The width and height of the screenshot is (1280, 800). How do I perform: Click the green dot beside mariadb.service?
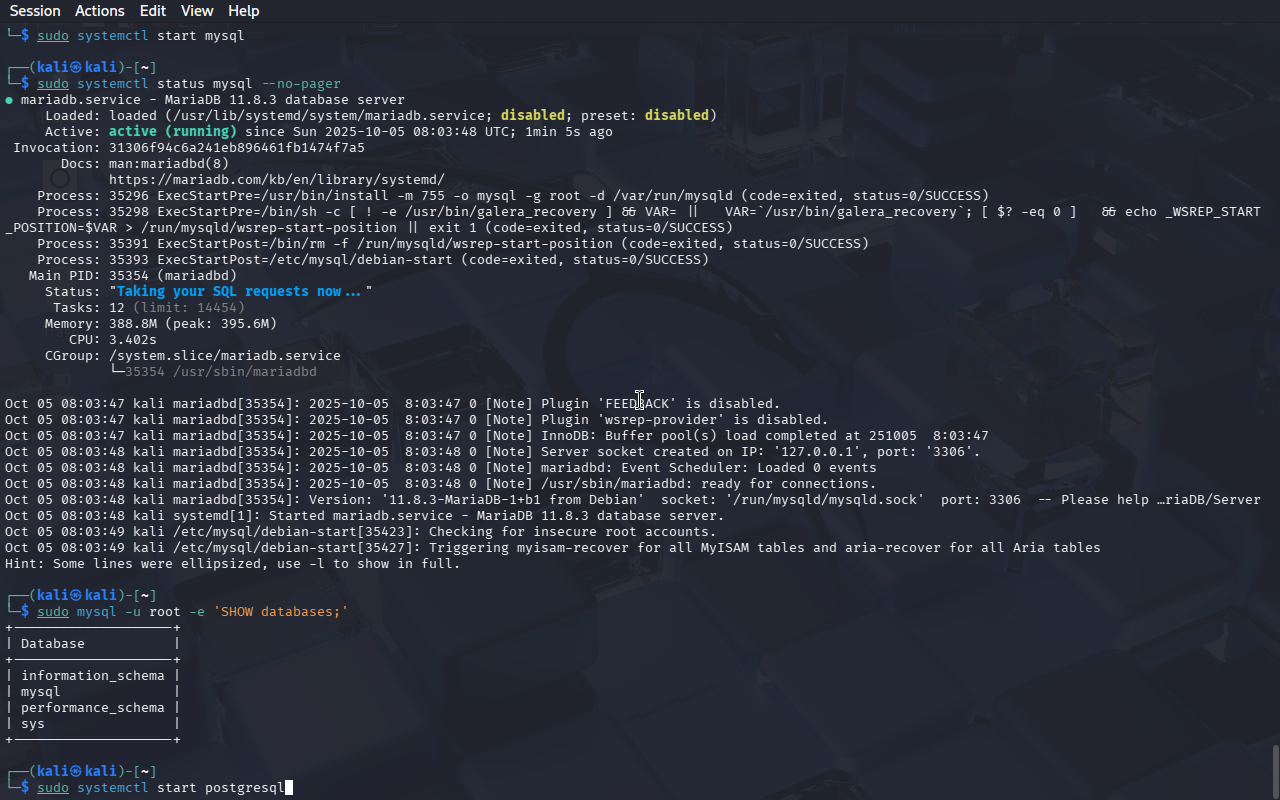click(x=9, y=100)
